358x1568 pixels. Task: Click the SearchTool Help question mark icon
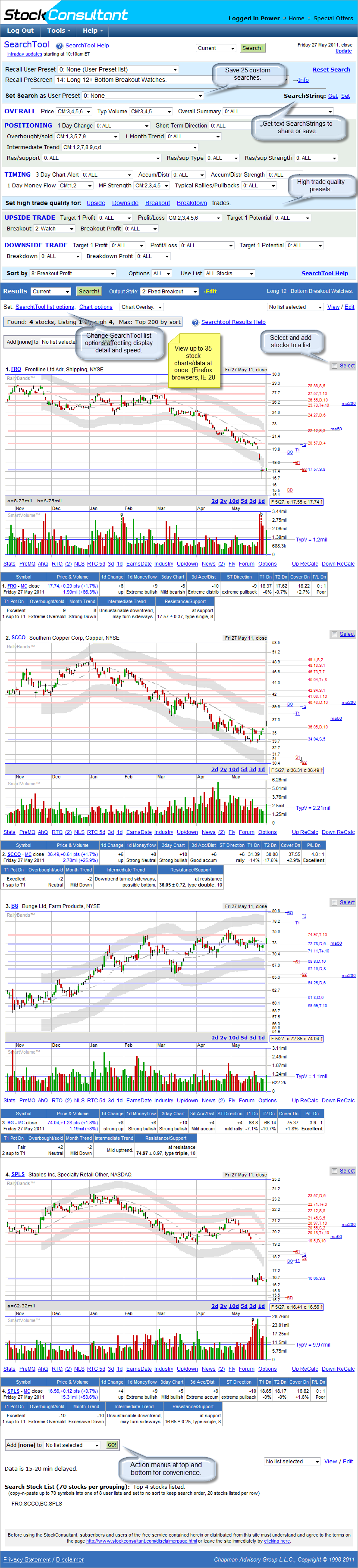click(59, 46)
